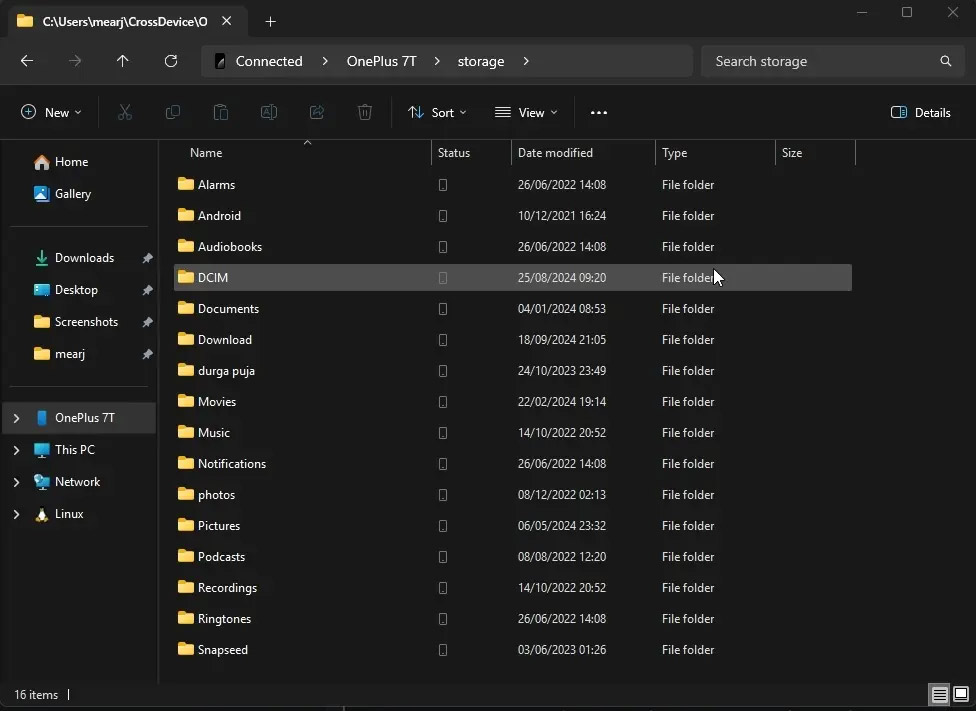Image resolution: width=976 pixels, height=711 pixels.
Task: Navigate up one folder level
Action: [122, 61]
